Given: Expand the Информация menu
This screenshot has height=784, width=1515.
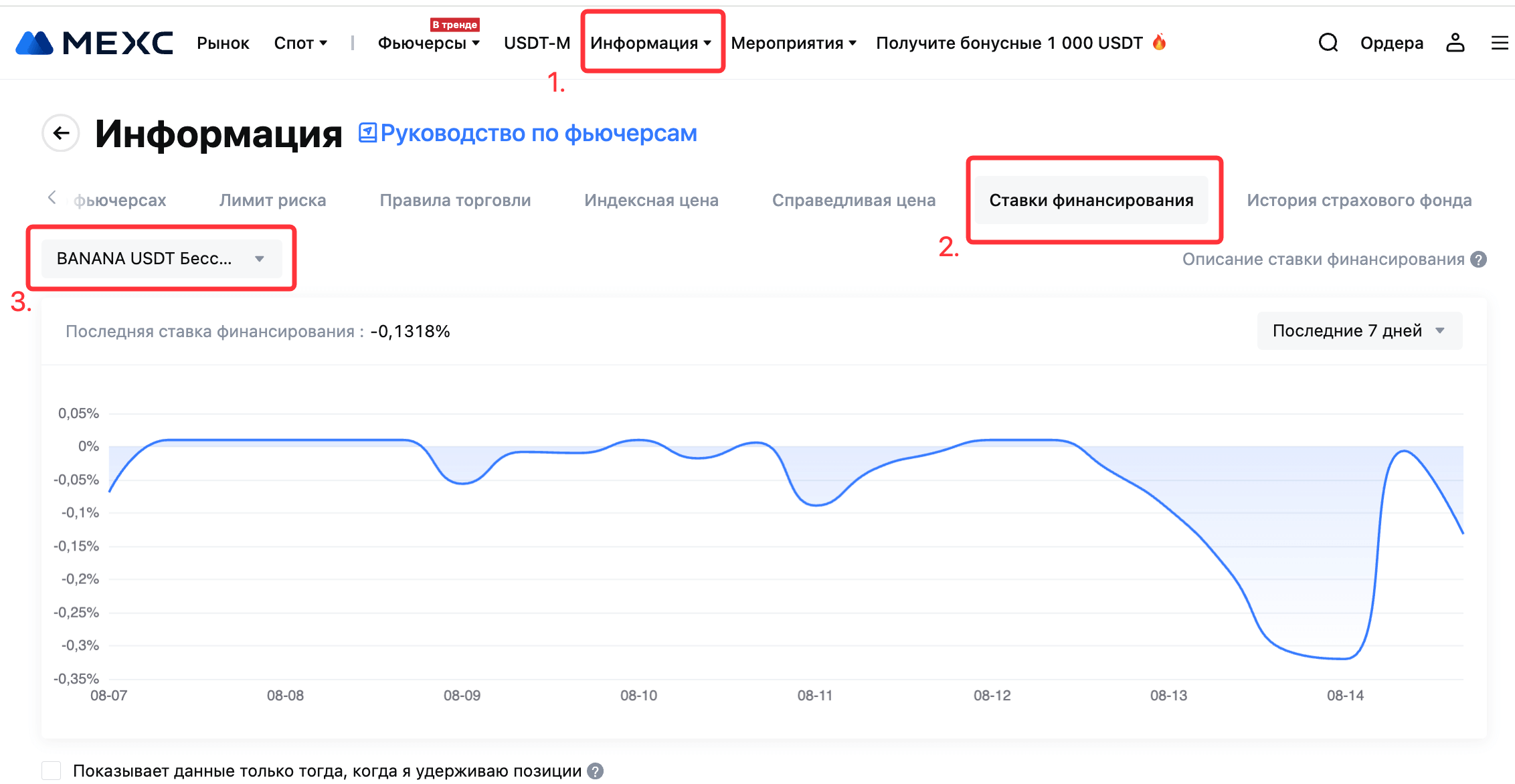Looking at the screenshot, I should pyautogui.click(x=650, y=43).
